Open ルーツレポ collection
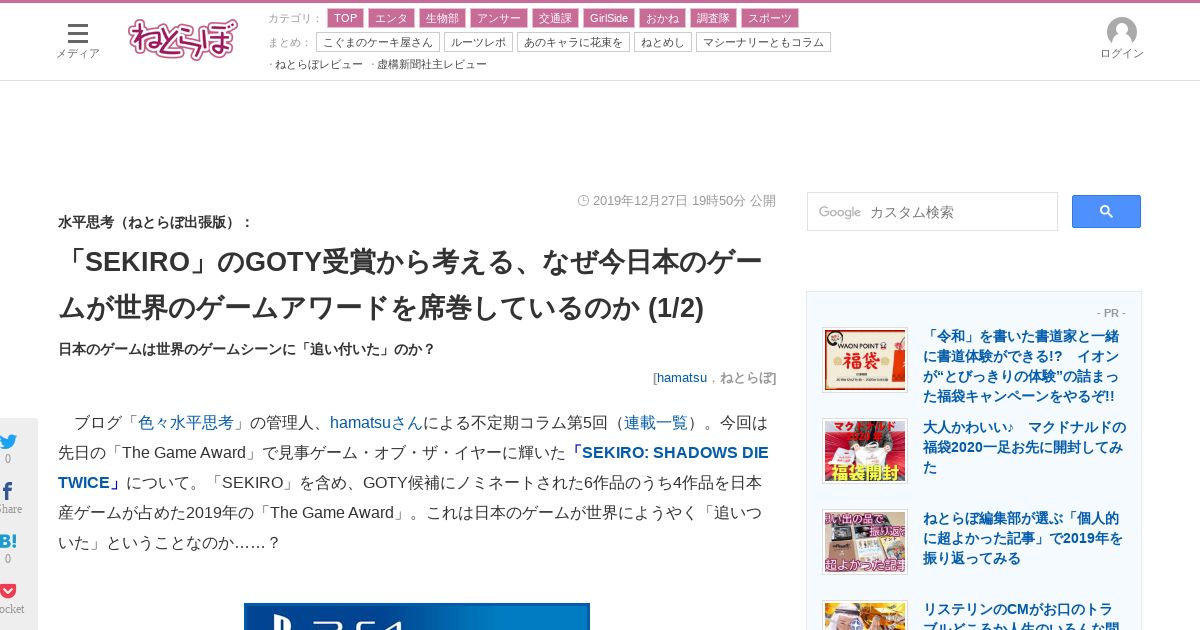Screen dimensions: 1200x630 (x=478, y=42)
